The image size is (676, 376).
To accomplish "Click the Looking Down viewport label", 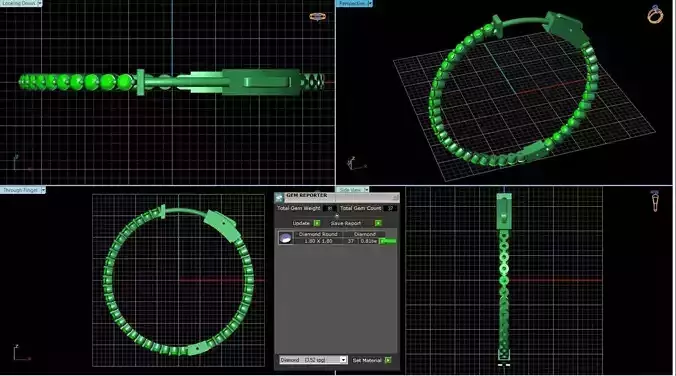I will (19, 3).
